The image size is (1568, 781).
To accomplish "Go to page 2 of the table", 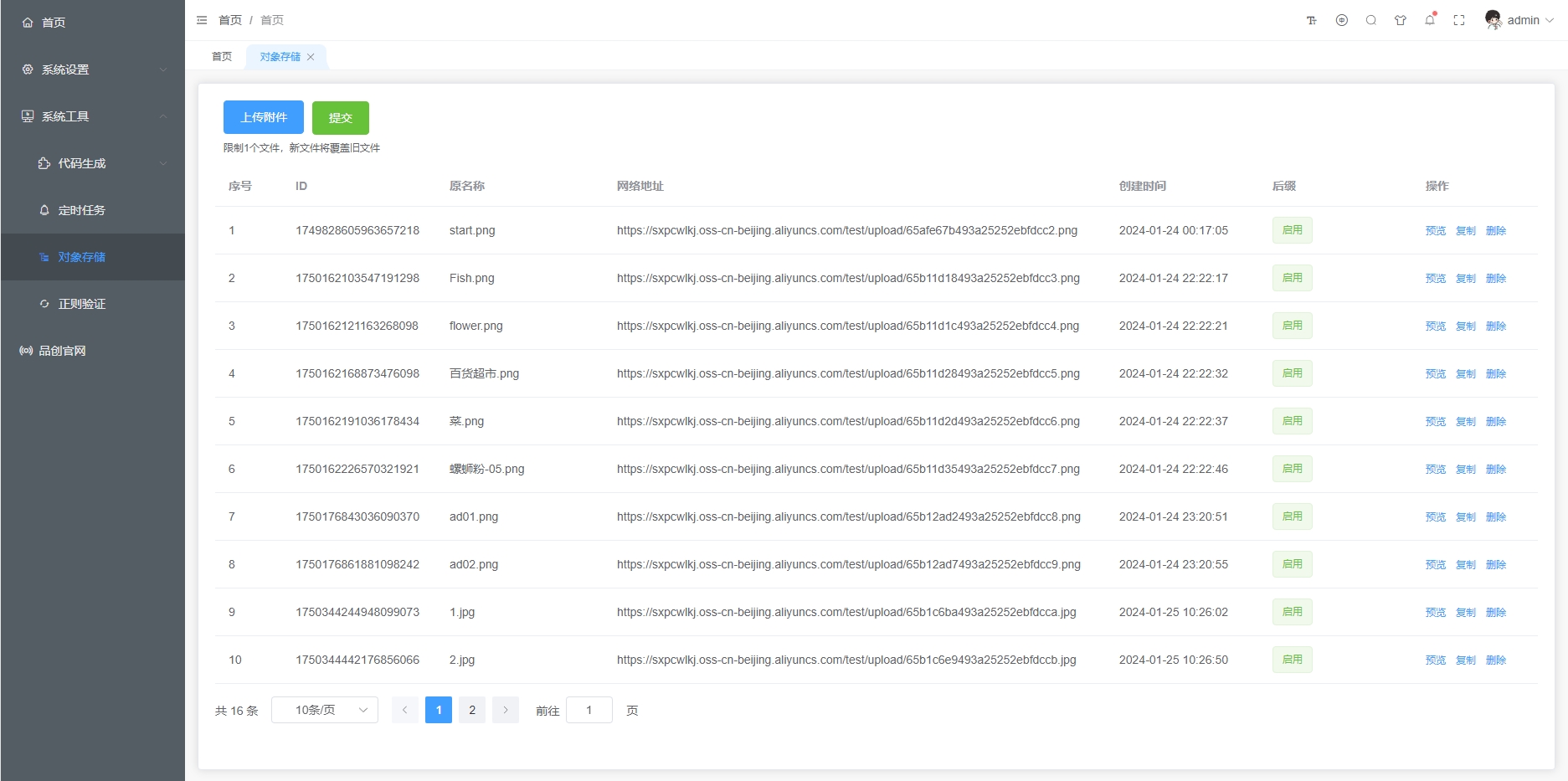I will pos(472,710).
